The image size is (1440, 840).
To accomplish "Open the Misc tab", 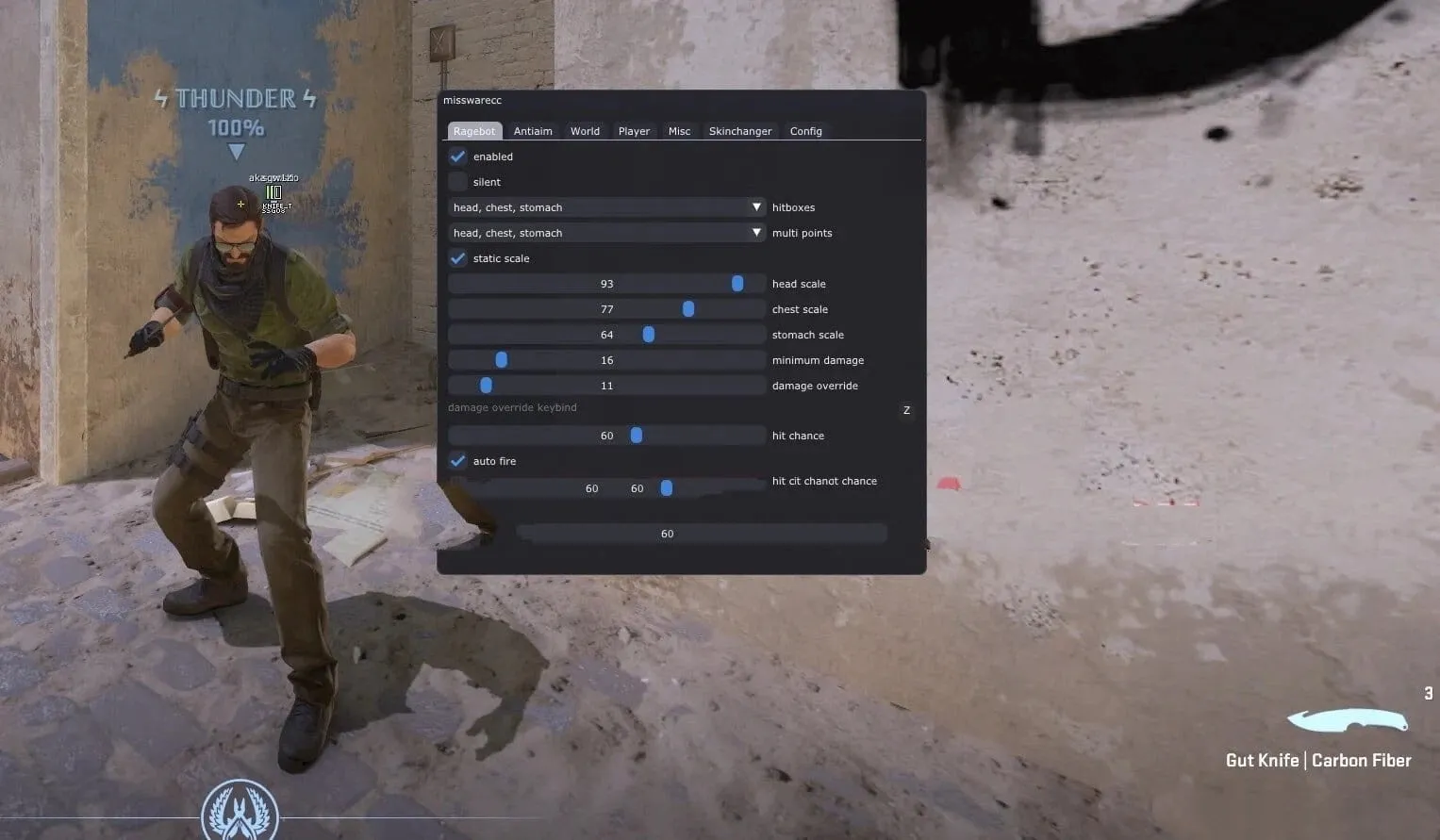I will coord(679,131).
